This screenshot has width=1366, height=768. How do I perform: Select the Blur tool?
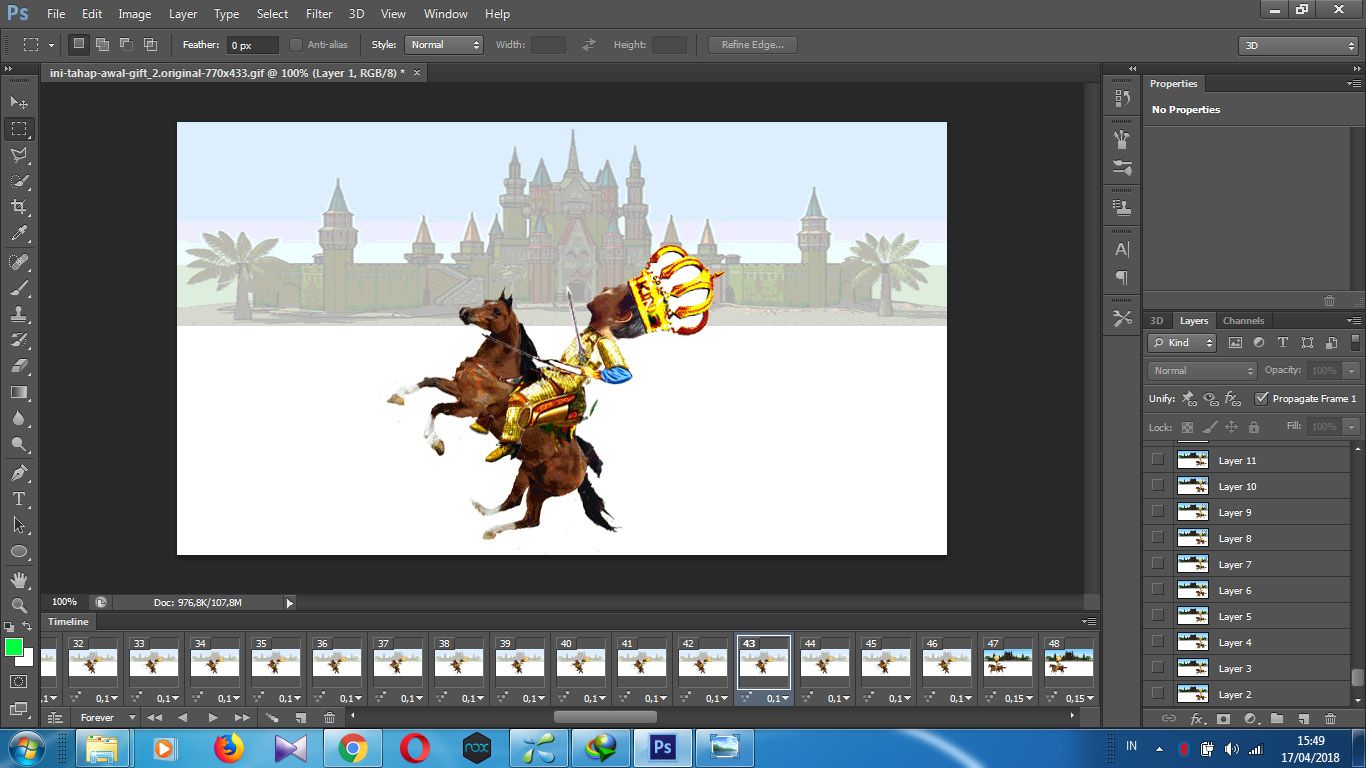[19, 418]
